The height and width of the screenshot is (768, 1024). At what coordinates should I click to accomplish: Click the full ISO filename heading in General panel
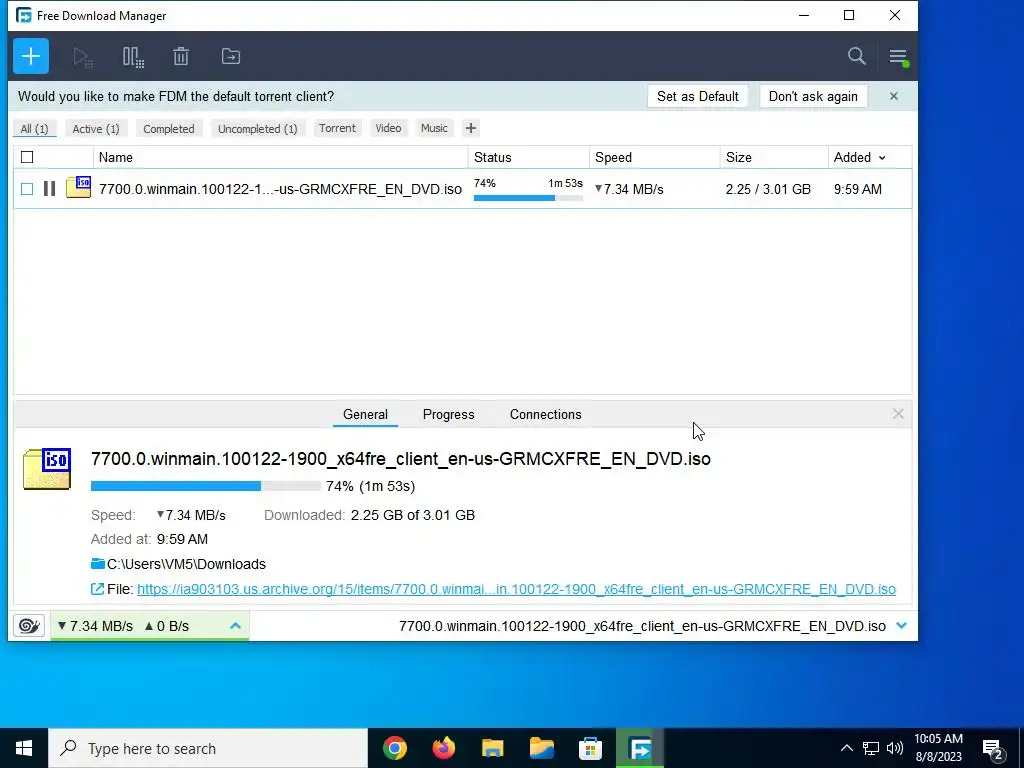[x=400, y=459]
